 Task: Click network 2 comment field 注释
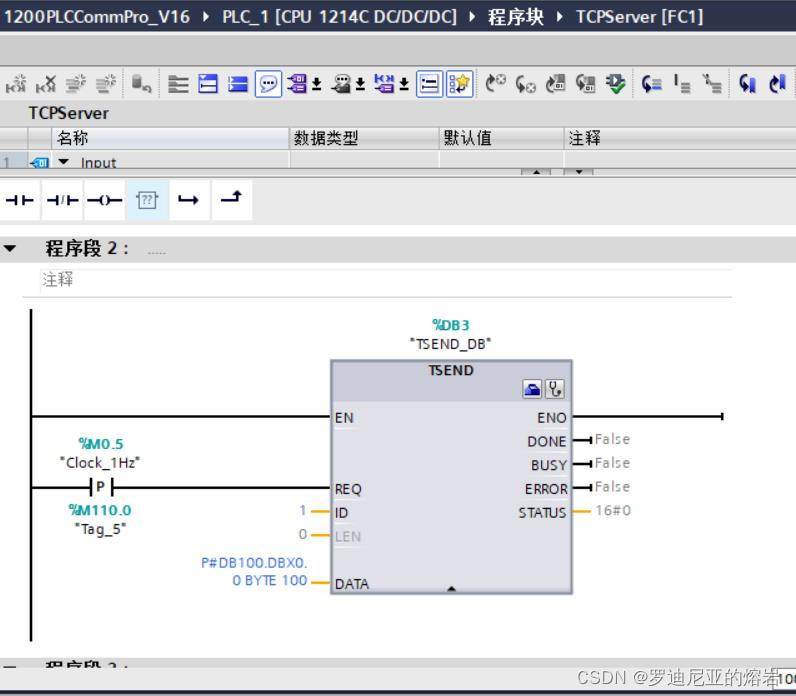[x=386, y=280]
